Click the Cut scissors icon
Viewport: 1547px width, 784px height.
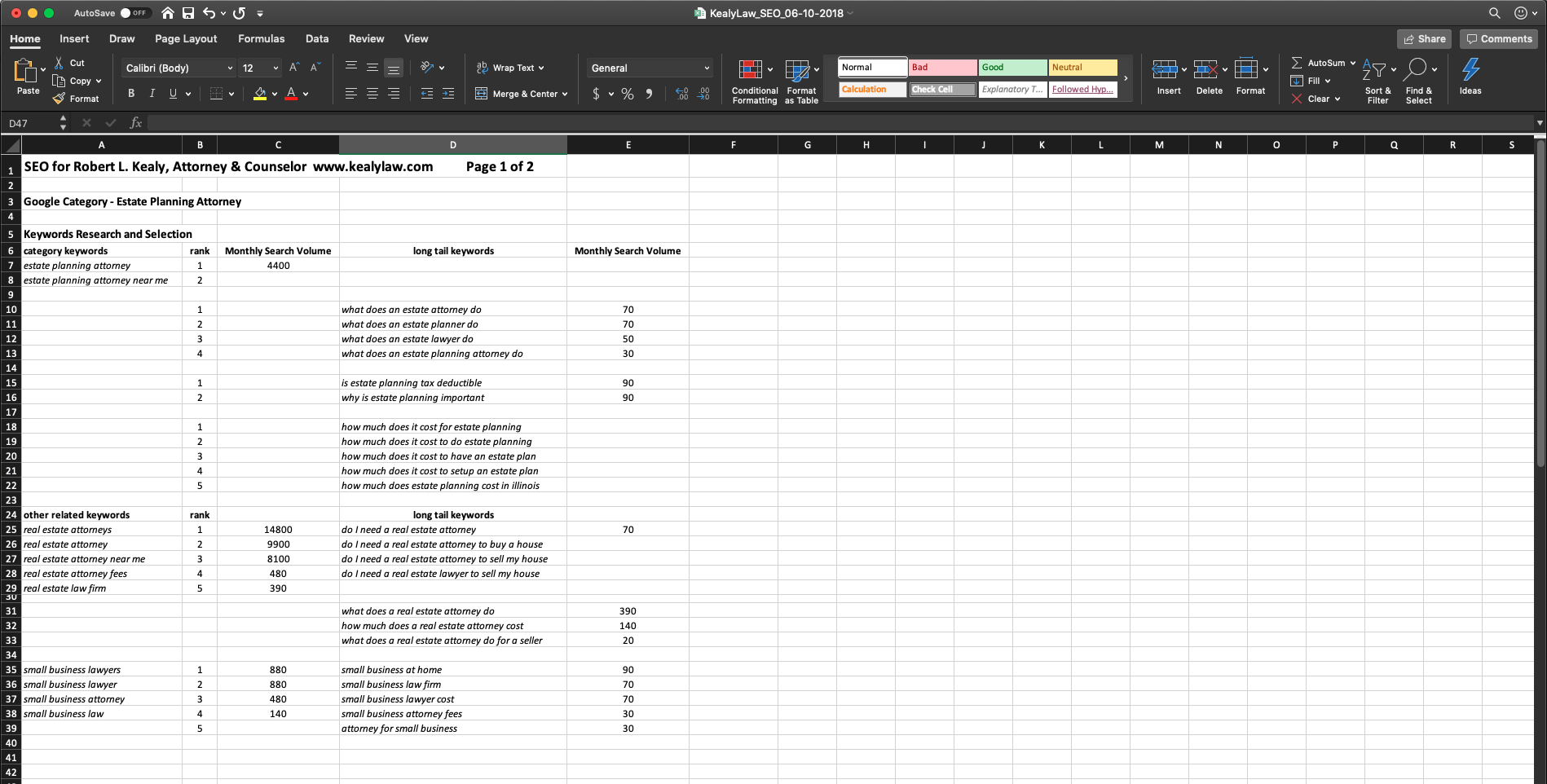click(59, 63)
